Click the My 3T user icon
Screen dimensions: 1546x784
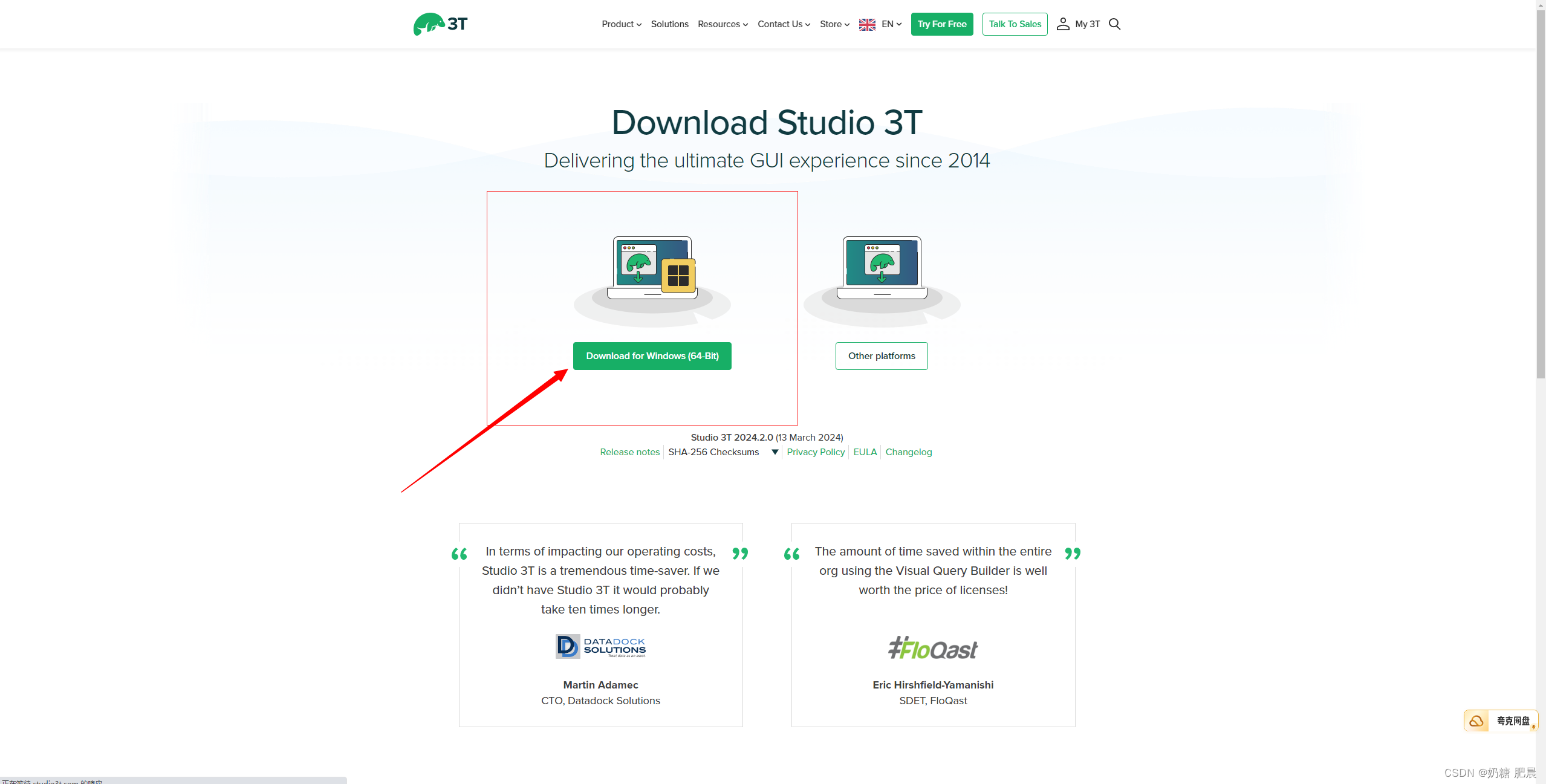point(1062,24)
